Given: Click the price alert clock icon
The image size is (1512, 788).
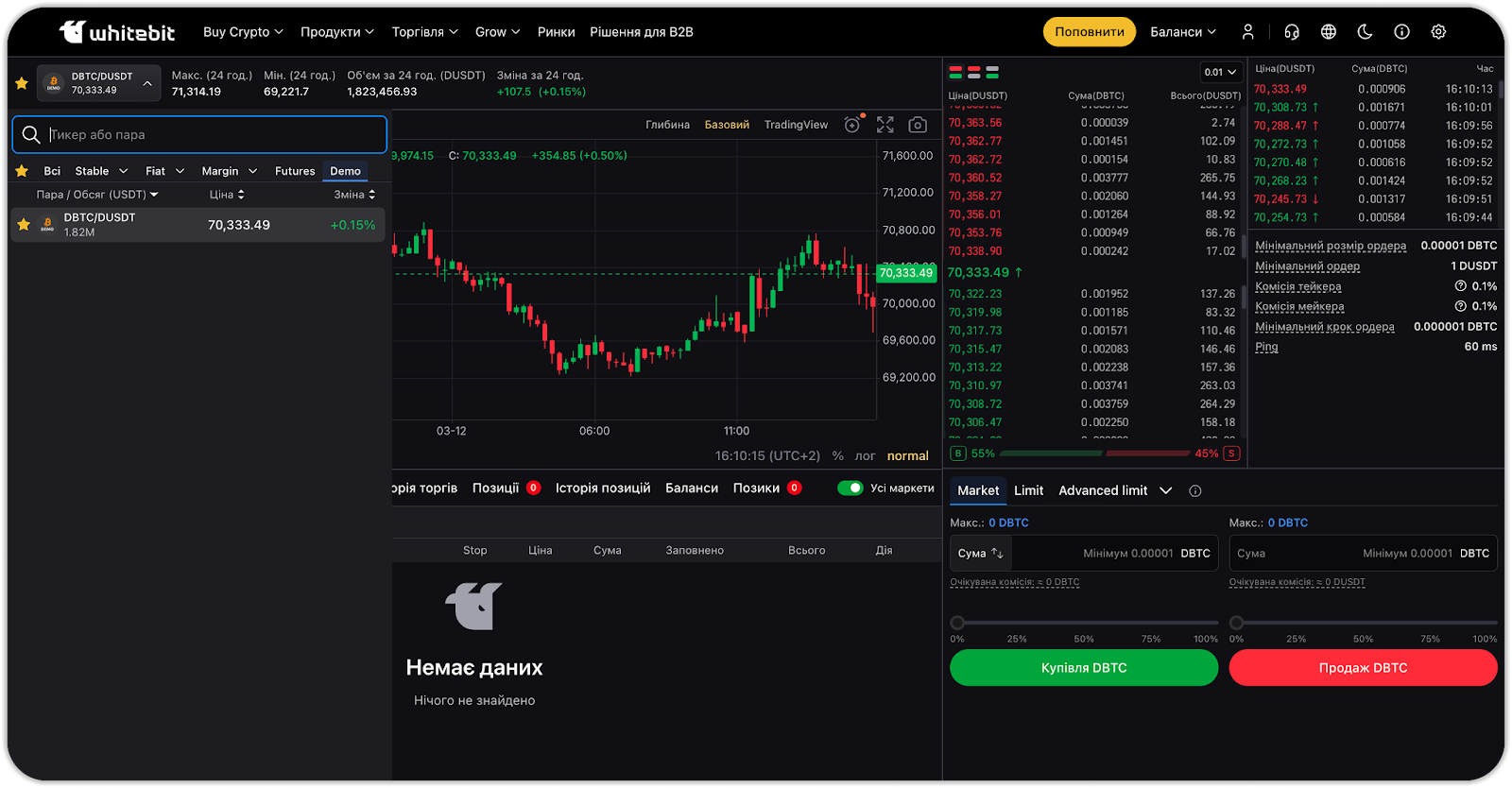Looking at the screenshot, I should tap(852, 125).
